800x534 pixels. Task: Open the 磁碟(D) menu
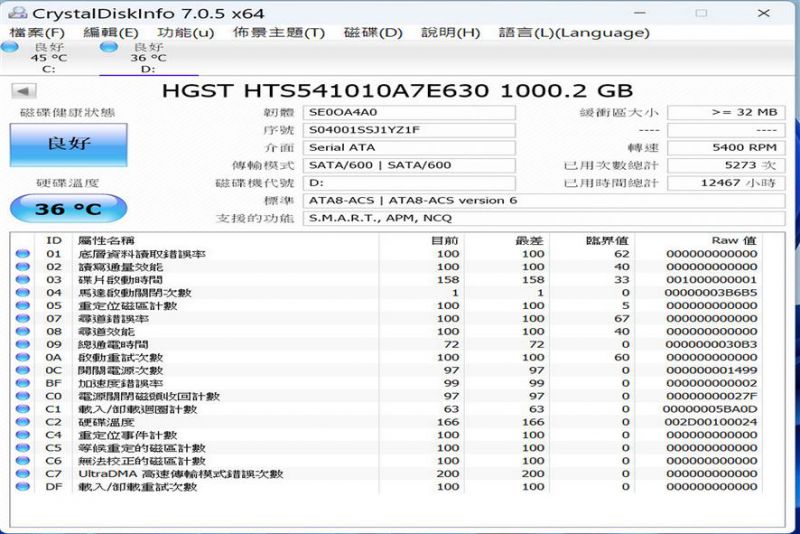(x=373, y=33)
